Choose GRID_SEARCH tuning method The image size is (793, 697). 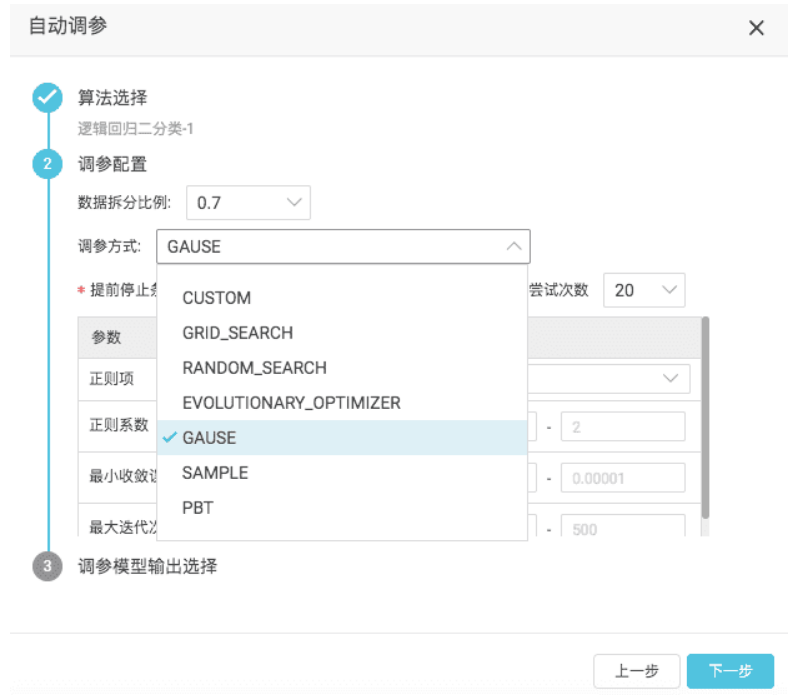pyautogui.click(x=342, y=333)
